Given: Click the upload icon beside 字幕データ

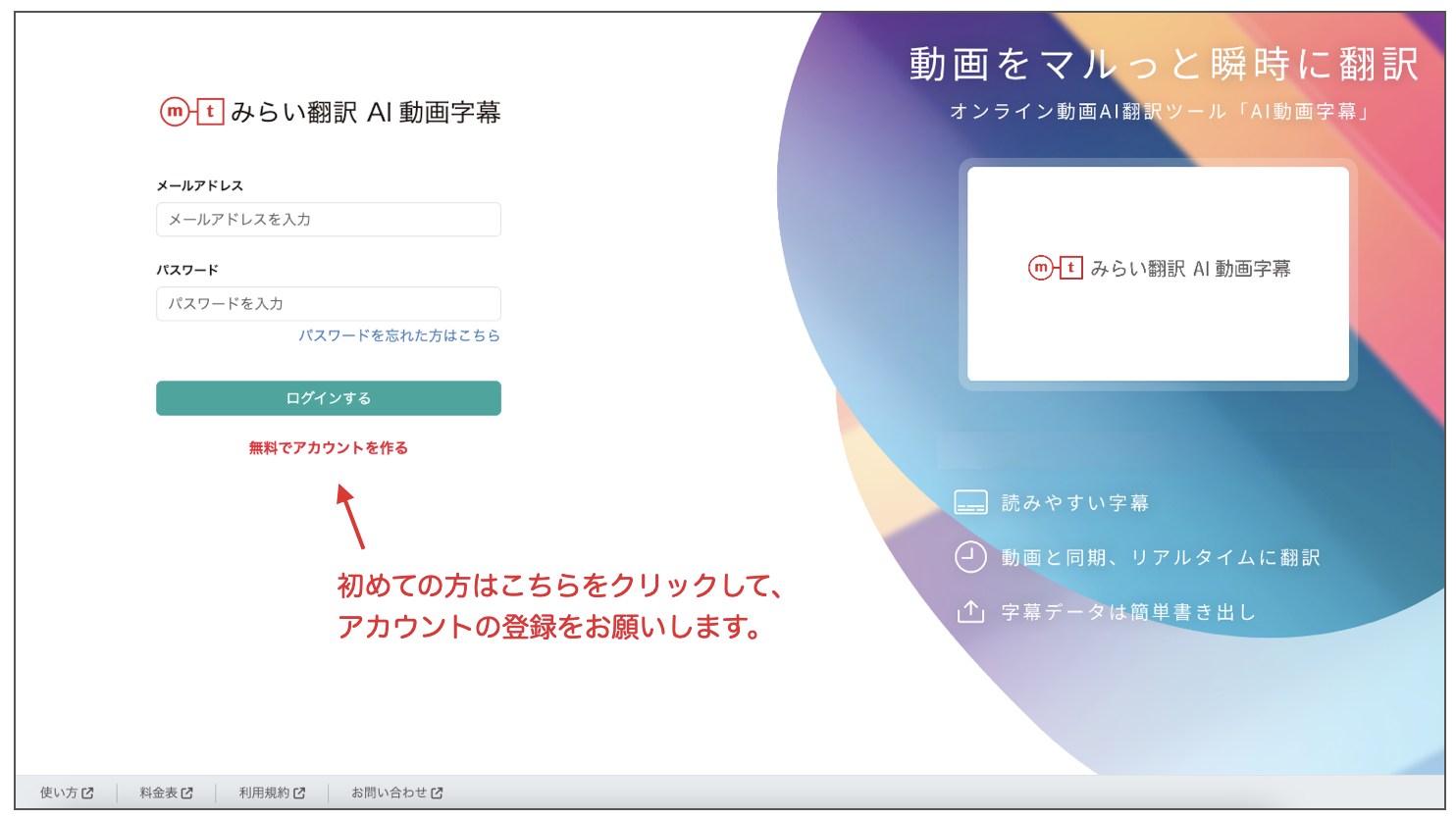Looking at the screenshot, I should [x=970, y=612].
